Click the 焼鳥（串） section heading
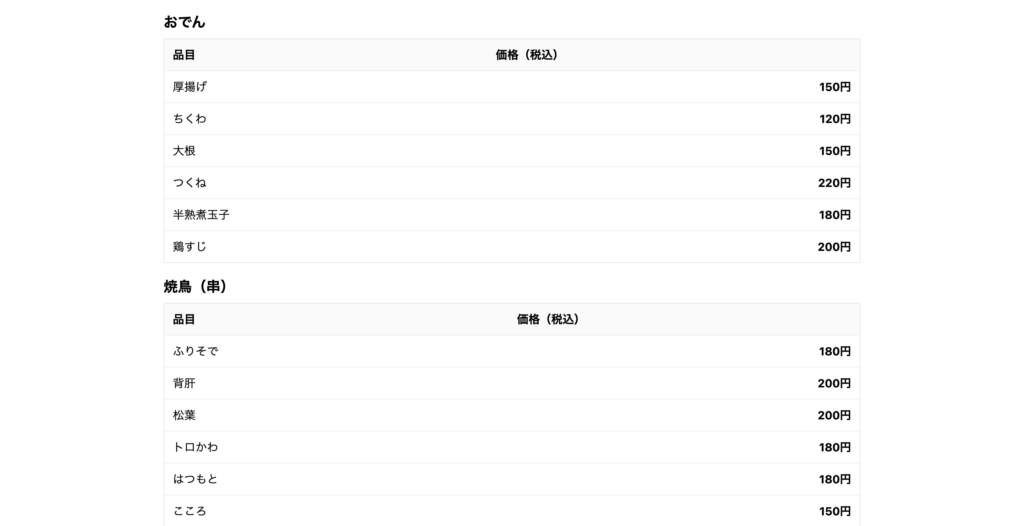This screenshot has width=1024, height=526. pyautogui.click(x=196, y=287)
